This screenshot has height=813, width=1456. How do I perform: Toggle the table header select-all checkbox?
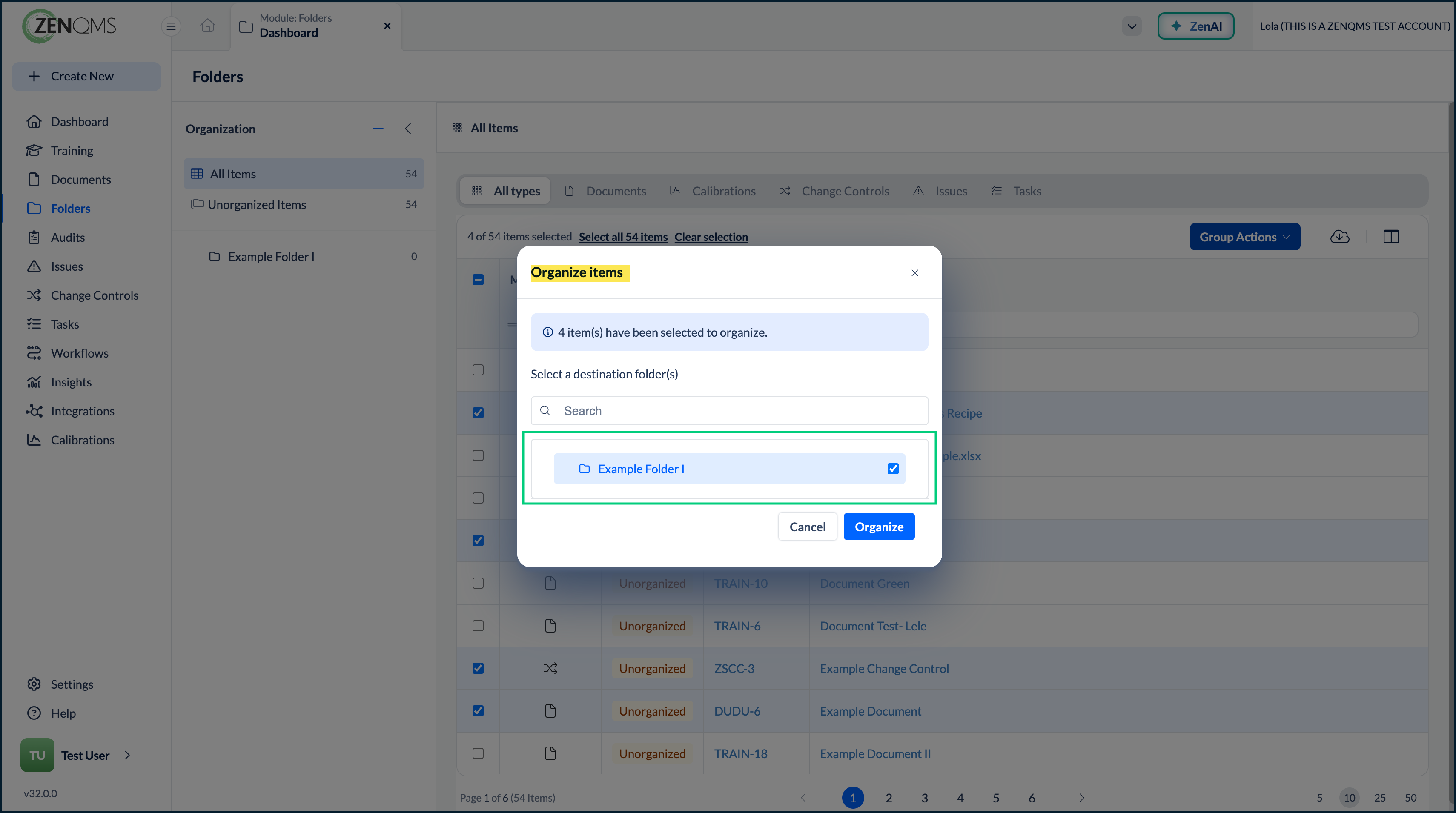(x=478, y=280)
